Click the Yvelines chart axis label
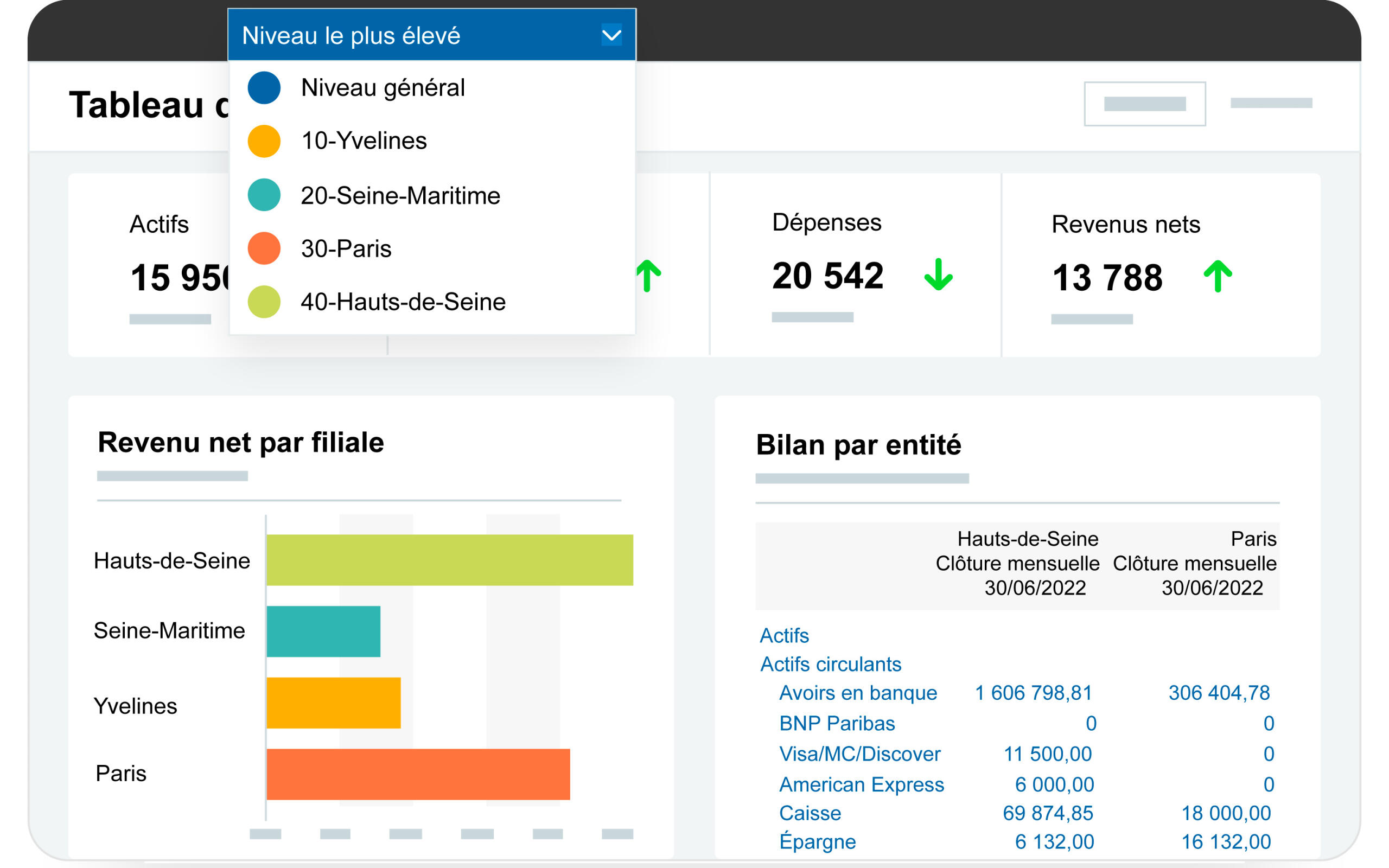 [x=136, y=706]
